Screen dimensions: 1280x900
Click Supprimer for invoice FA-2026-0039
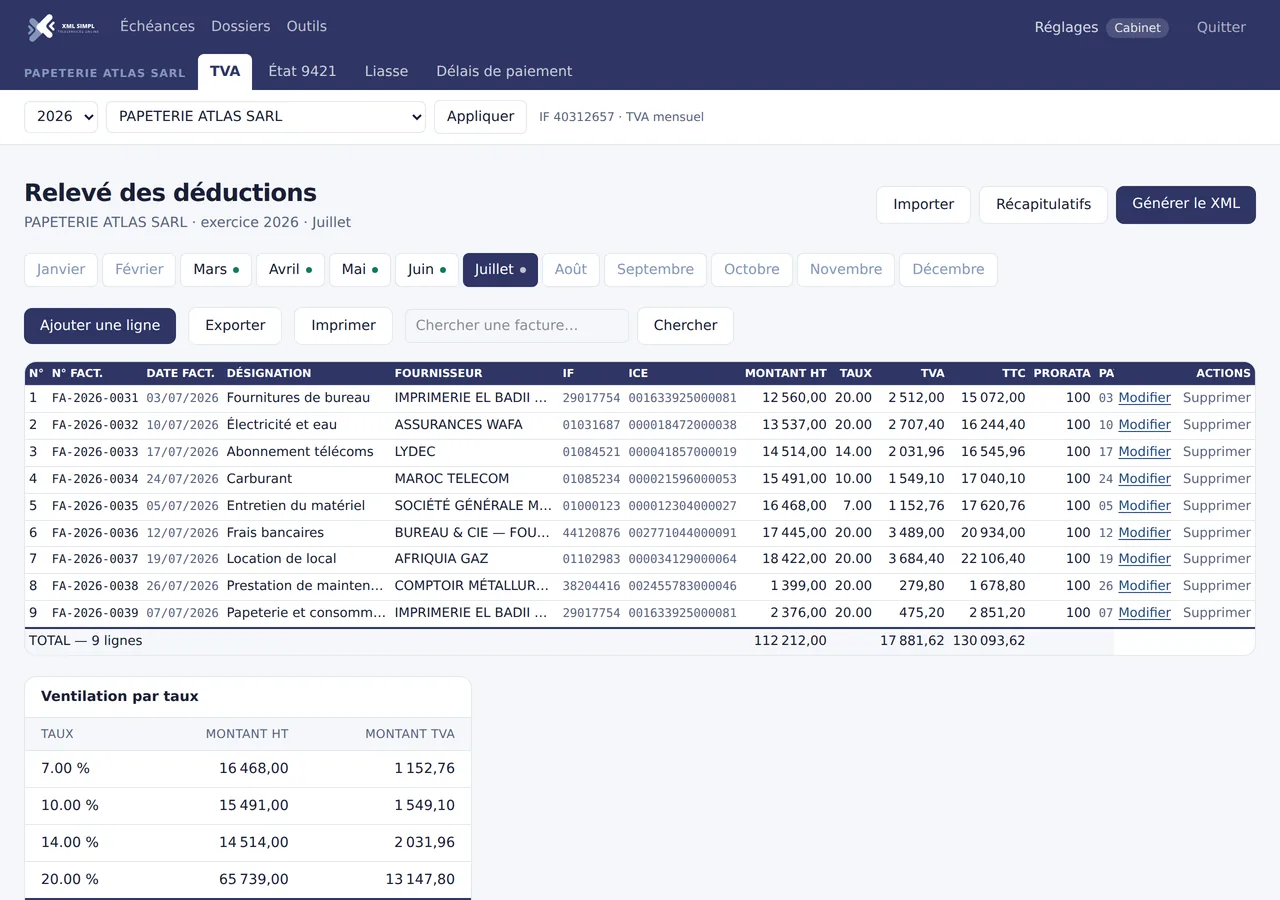coord(1217,613)
